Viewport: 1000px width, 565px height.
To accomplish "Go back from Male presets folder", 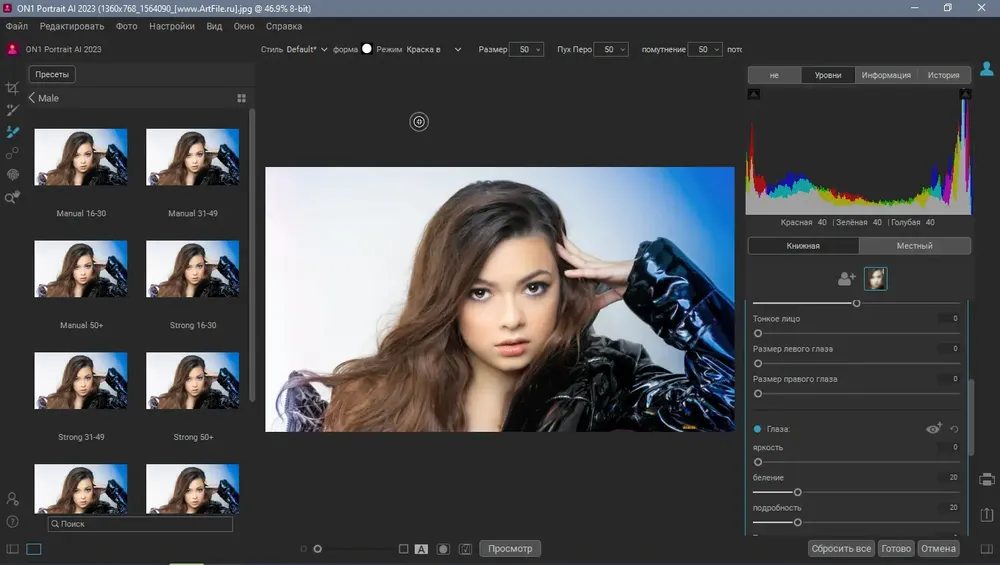I will pos(32,98).
